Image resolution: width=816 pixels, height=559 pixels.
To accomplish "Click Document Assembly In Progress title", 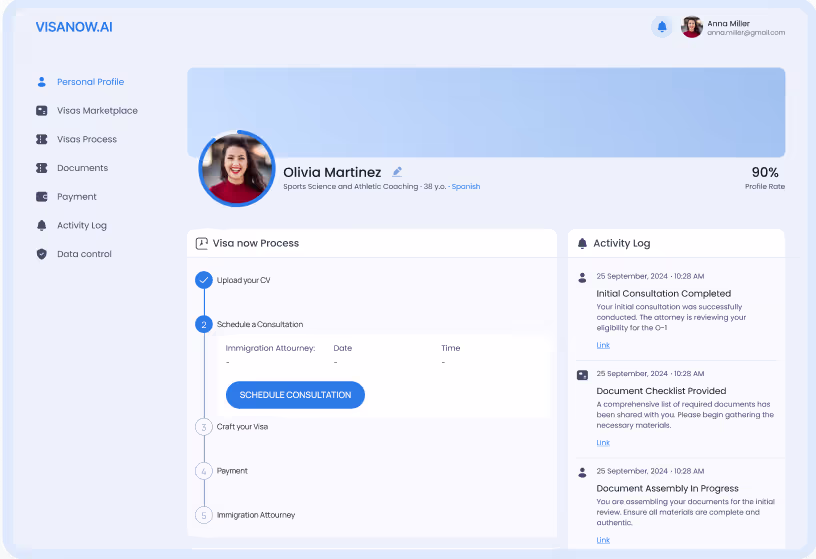I will coord(668,488).
